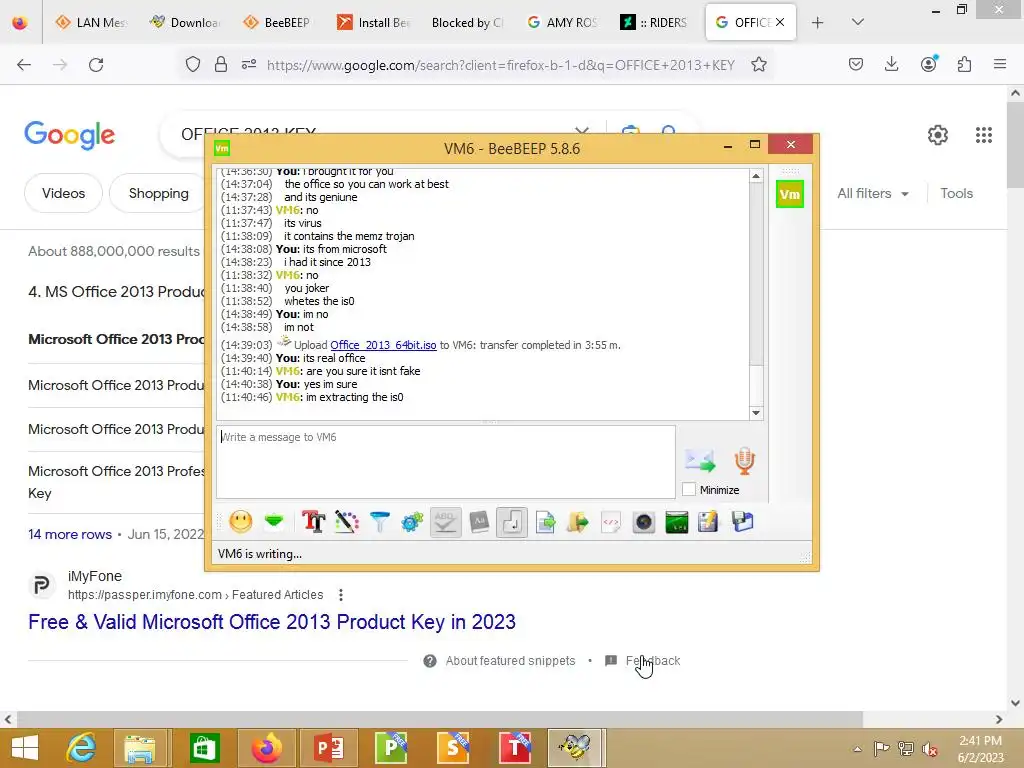Image resolution: width=1024 pixels, height=768 pixels.
Task: Switch to the LAN Messenger browser tab
Action: 91,22
